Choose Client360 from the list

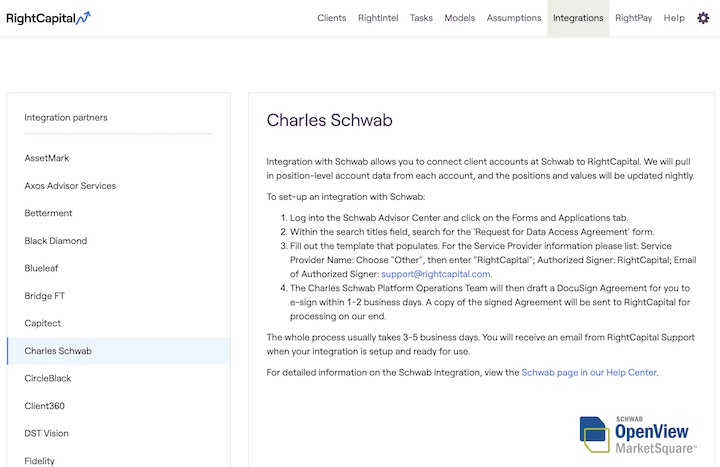[119, 406]
